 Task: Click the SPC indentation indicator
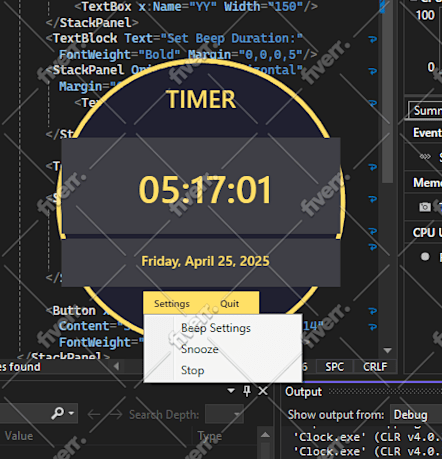[334, 367]
